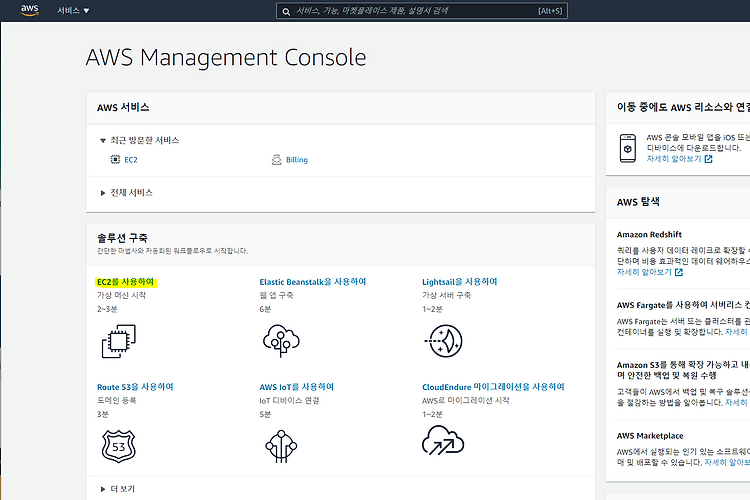
Task: Open the highlighted EC2를 사용하여 link
Action: [x=126, y=282]
